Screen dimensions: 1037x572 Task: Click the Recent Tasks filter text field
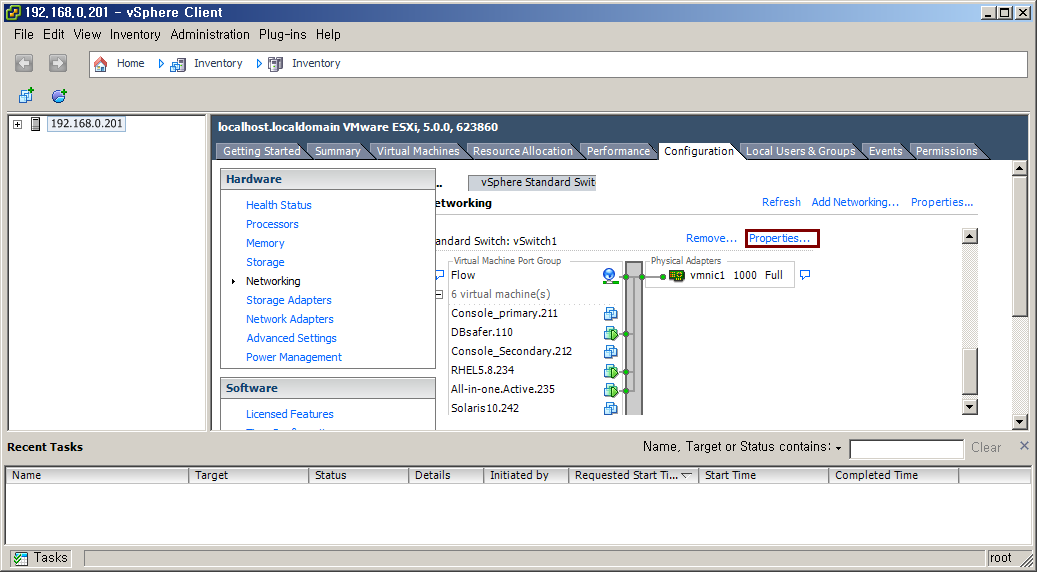pos(906,449)
